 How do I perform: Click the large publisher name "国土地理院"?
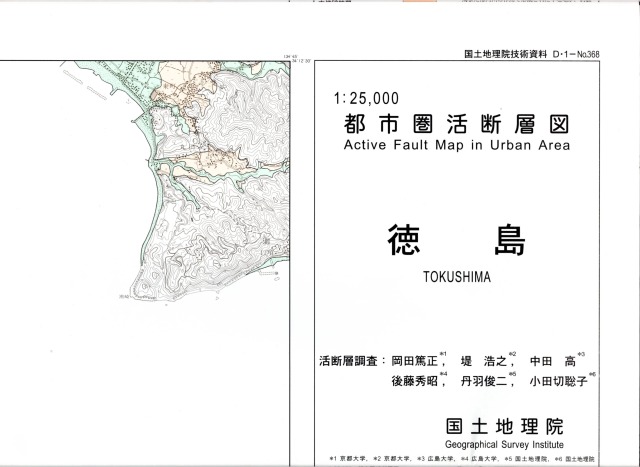pyautogui.click(x=504, y=426)
